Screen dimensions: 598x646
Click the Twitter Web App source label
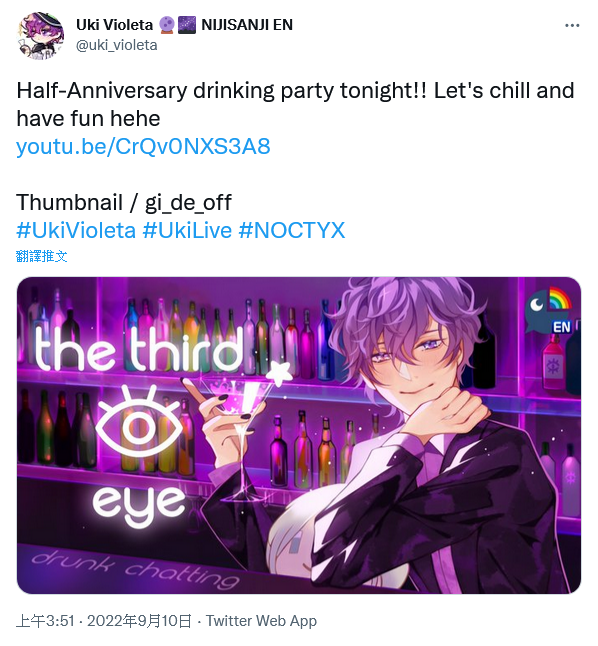click(261, 621)
